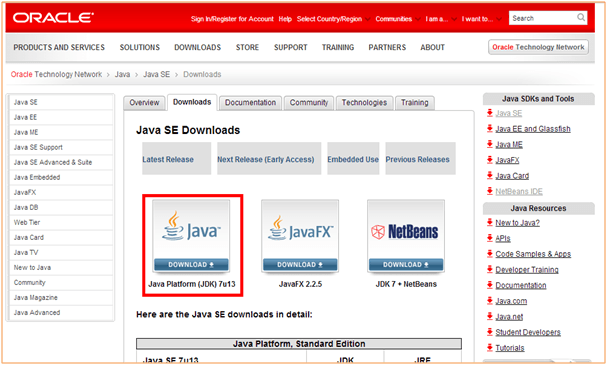Click Next Release (Early Access)
The width and height of the screenshot is (615, 373).
(x=269, y=158)
